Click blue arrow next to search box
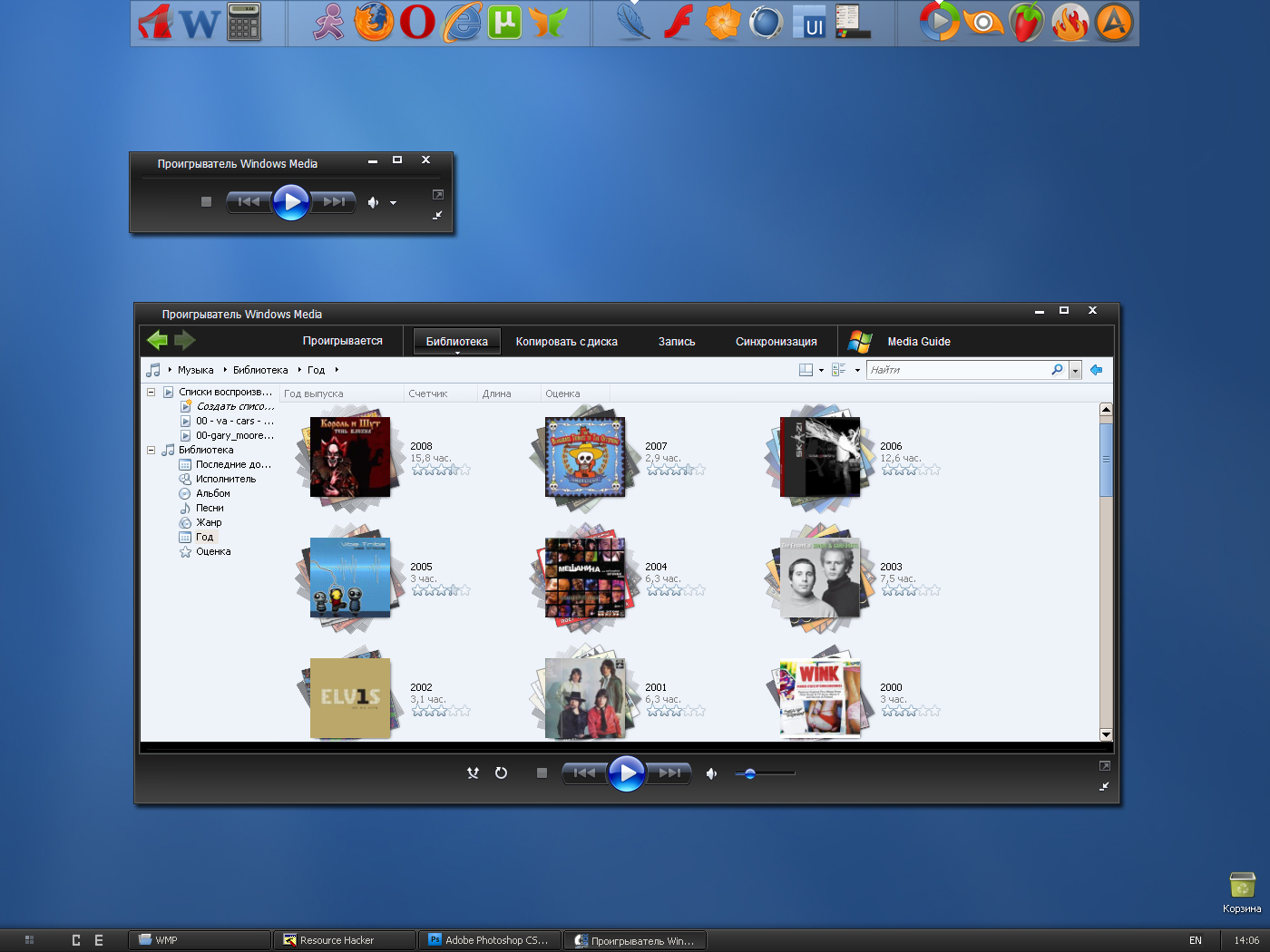Screen dimensions: 1270x952 pos(1096,370)
